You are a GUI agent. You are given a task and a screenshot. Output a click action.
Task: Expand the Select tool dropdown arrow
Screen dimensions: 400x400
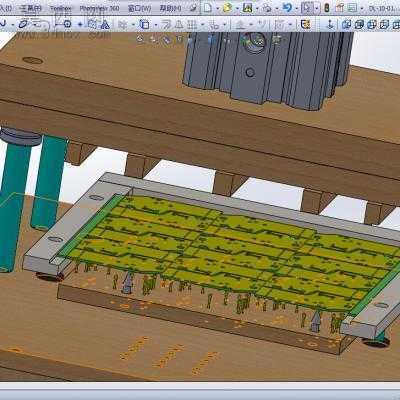[317, 8]
